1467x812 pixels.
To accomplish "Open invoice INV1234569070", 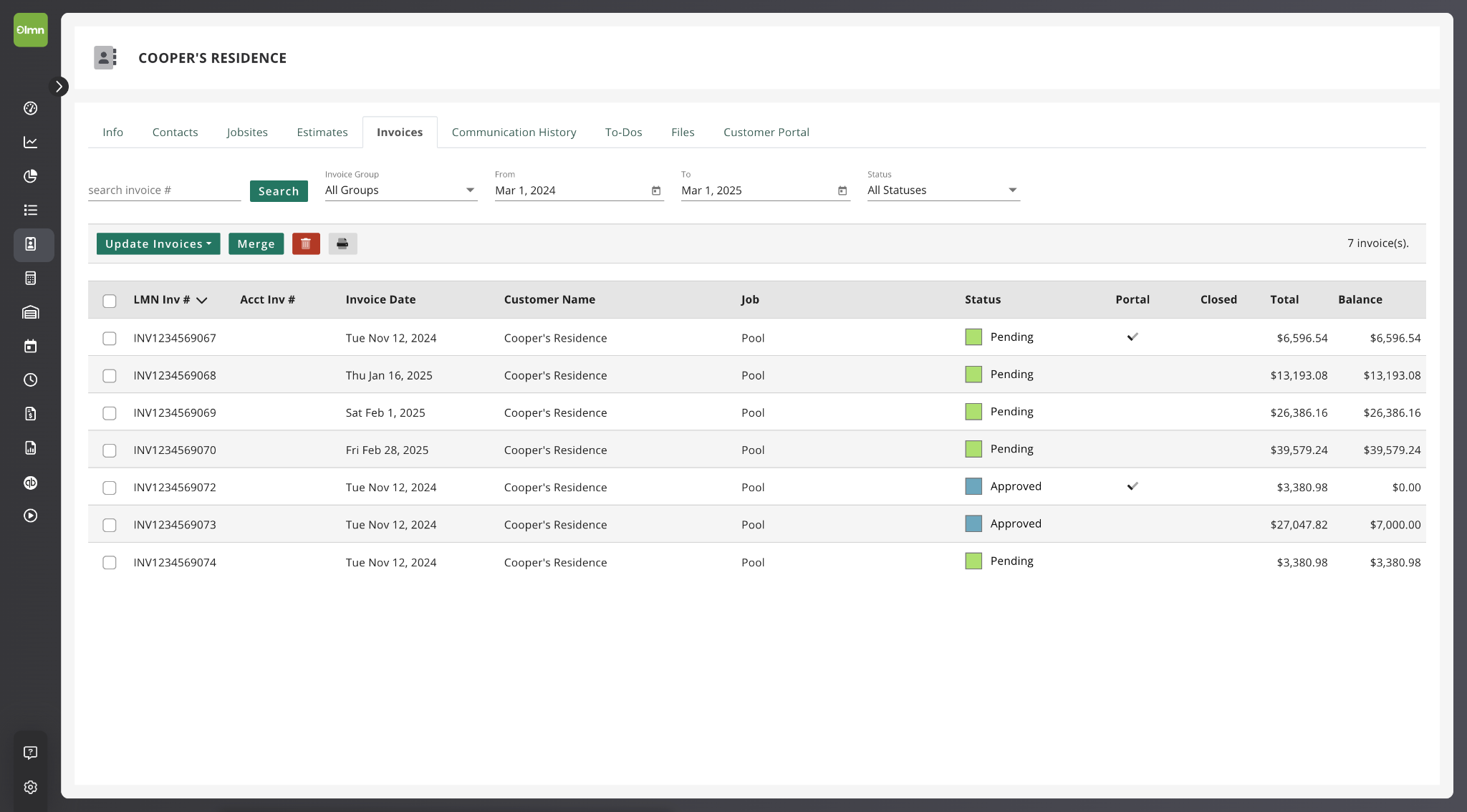I will [x=175, y=450].
